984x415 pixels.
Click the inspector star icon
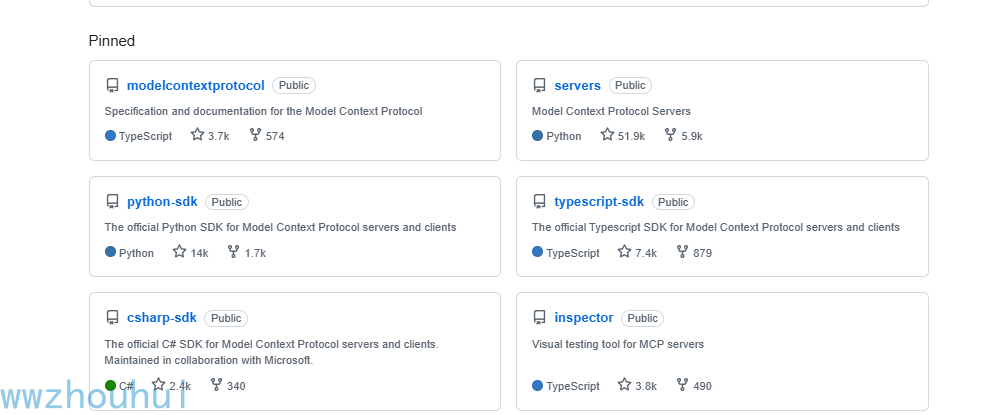click(x=624, y=385)
